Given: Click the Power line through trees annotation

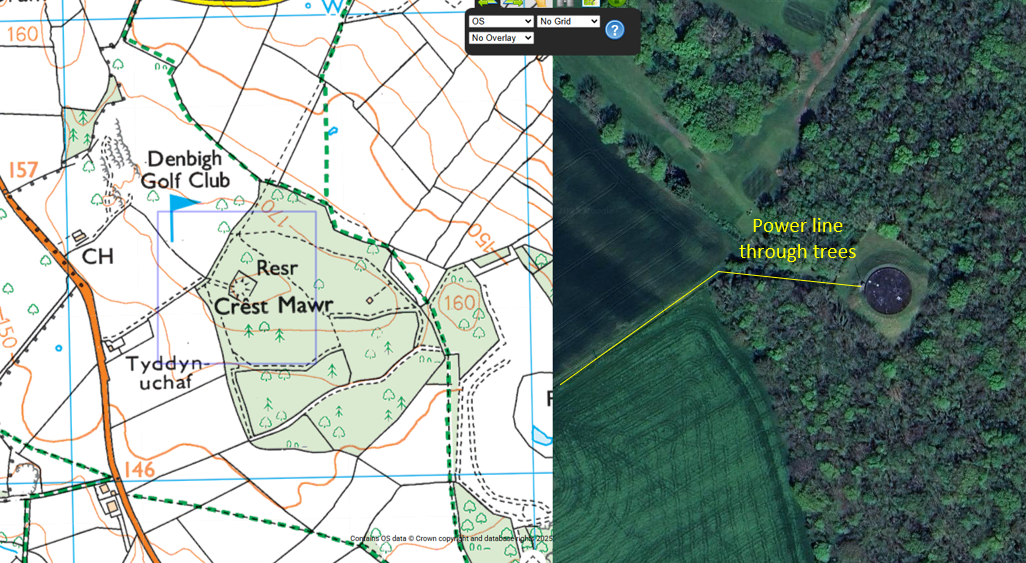Looking at the screenshot, I should pos(797,239).
